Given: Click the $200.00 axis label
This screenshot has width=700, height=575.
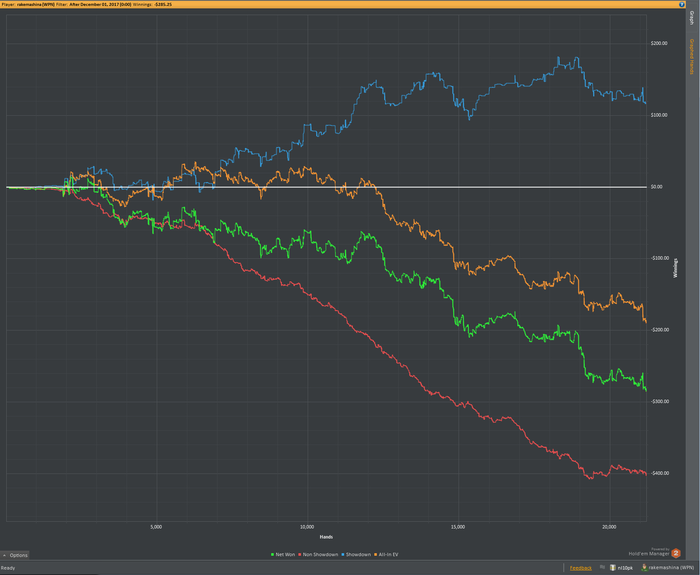Looking at the screenshot, I should [659, 43].
